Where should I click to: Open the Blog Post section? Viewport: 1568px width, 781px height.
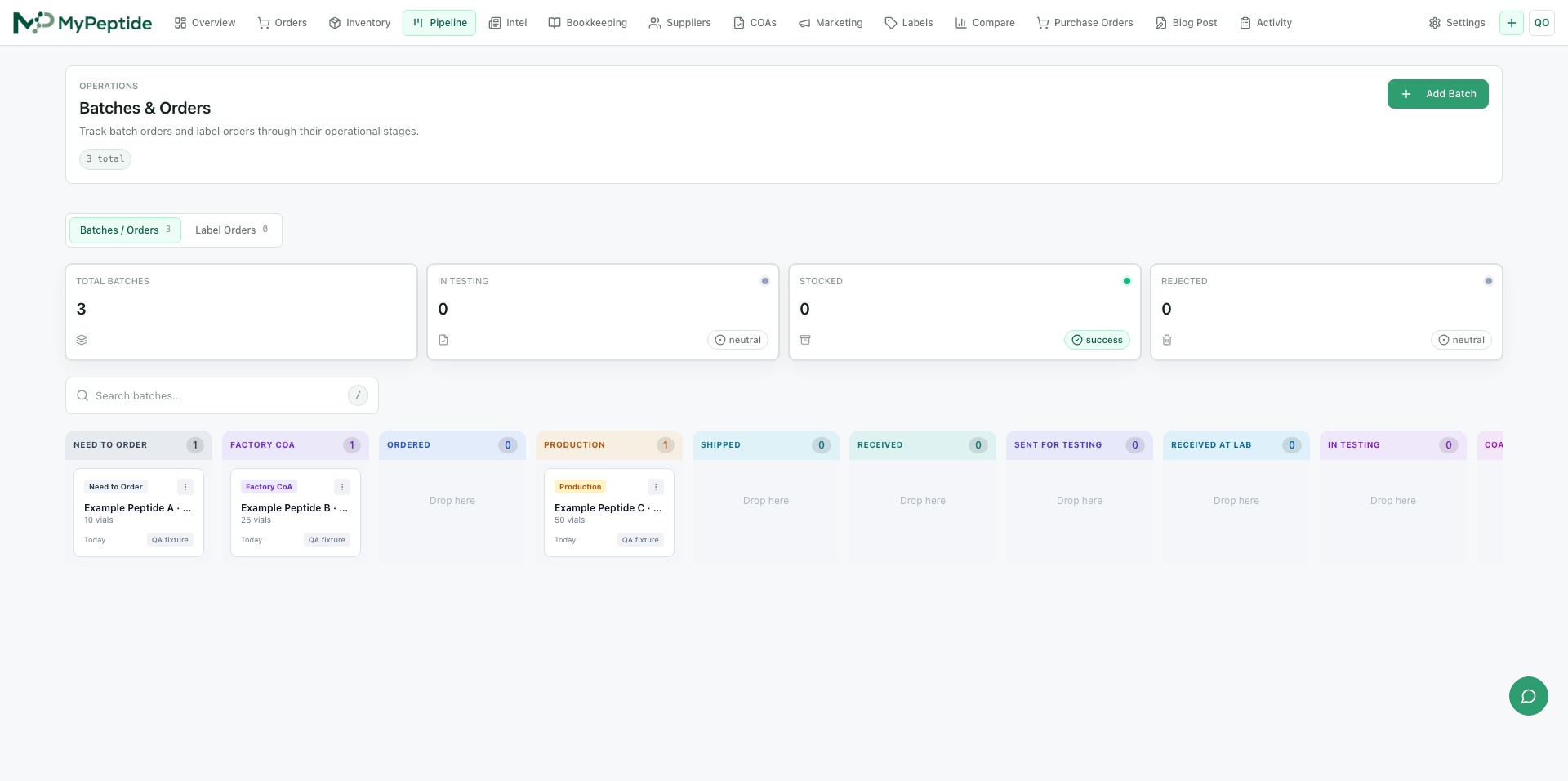point(1187,23)
